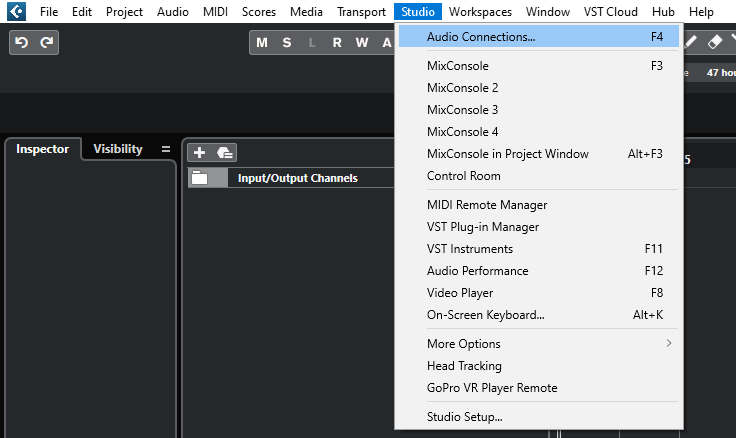Toggle Write automation (W) button
The width and height of the screenshot is (736, 438).
[362, 43]
